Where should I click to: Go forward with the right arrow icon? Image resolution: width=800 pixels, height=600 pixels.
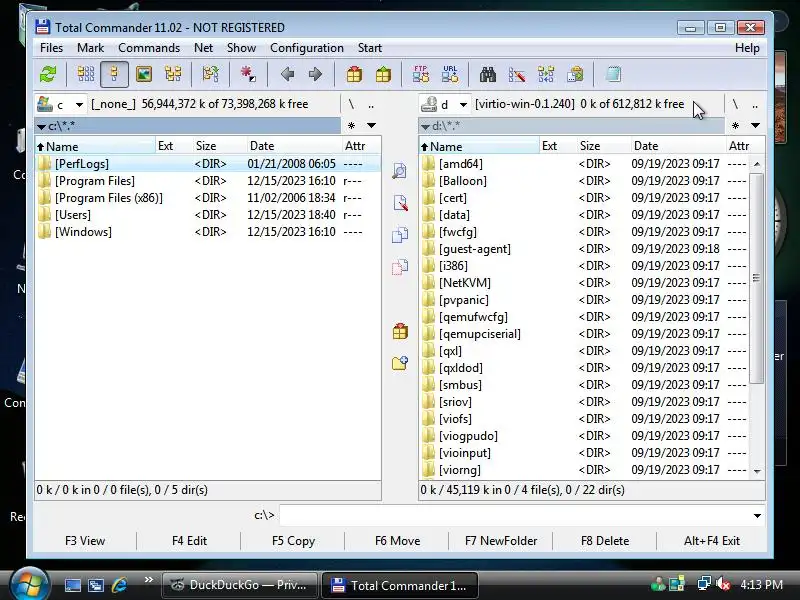tap(315, 74)
